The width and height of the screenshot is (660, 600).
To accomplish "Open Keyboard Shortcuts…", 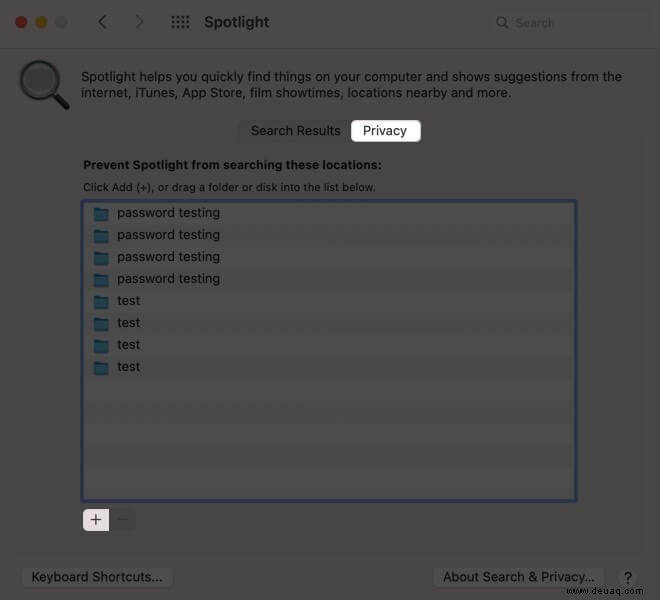I will click(x=97, y=577).
